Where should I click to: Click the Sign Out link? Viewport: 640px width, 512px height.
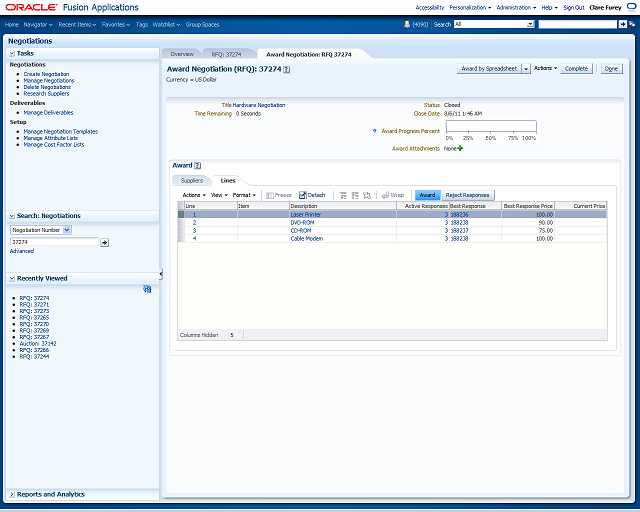[x=574, y=7]
